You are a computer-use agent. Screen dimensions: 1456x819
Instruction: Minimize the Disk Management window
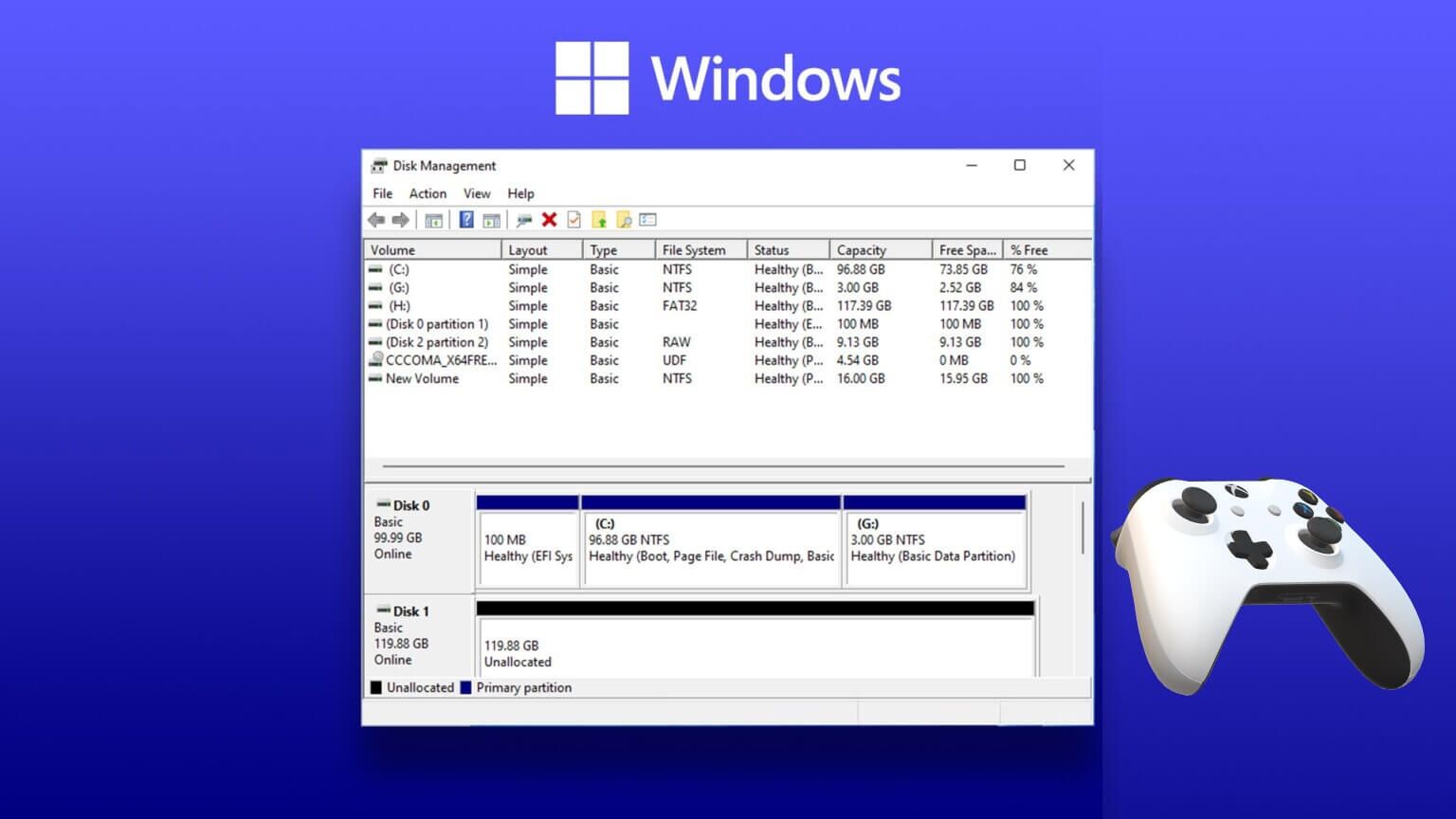[972, 166]
